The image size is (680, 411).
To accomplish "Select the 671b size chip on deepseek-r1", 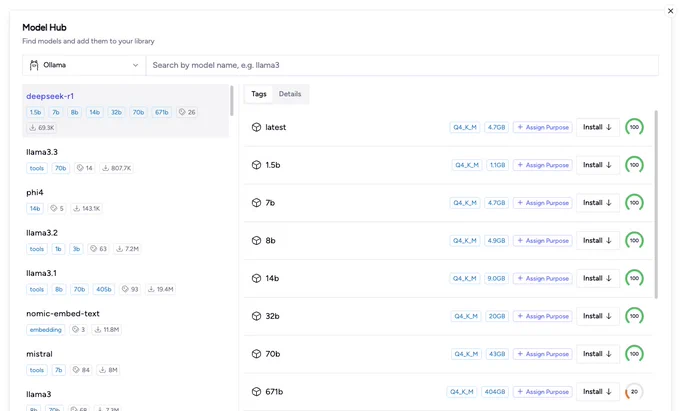I will (162, 112).
